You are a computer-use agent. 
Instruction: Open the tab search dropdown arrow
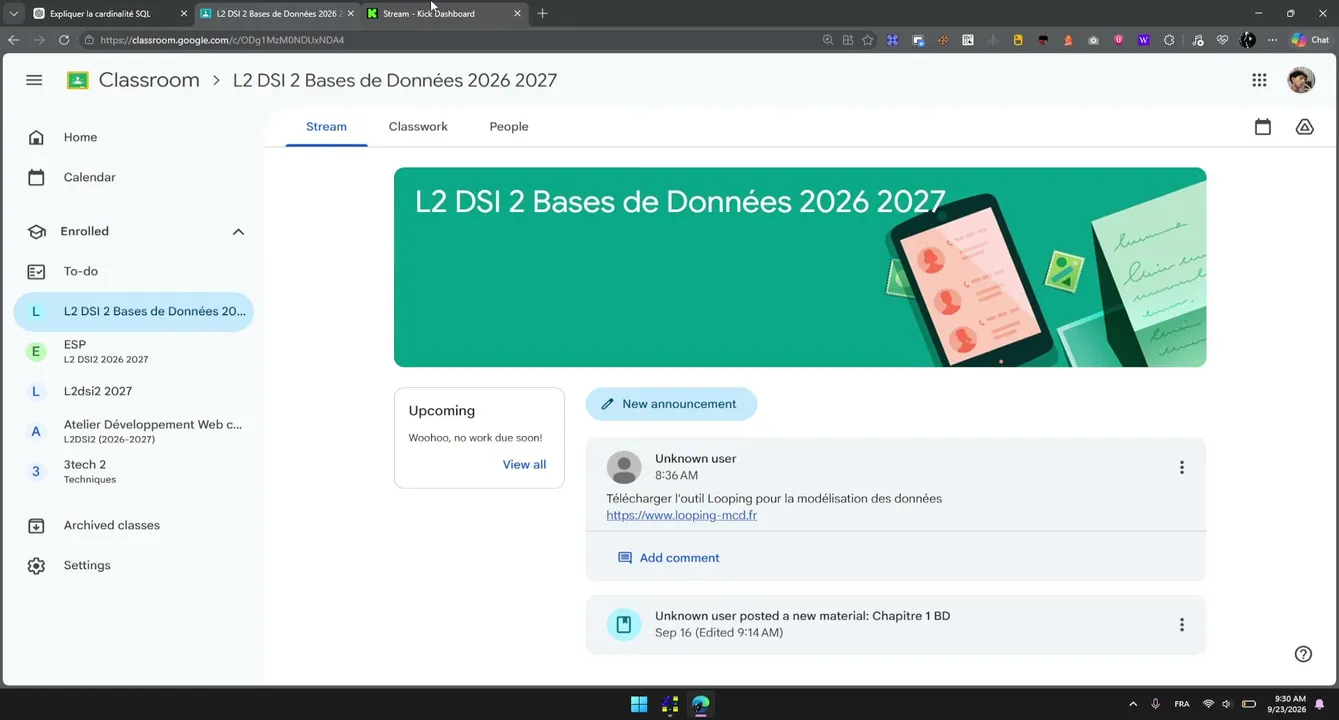(13, 13)
